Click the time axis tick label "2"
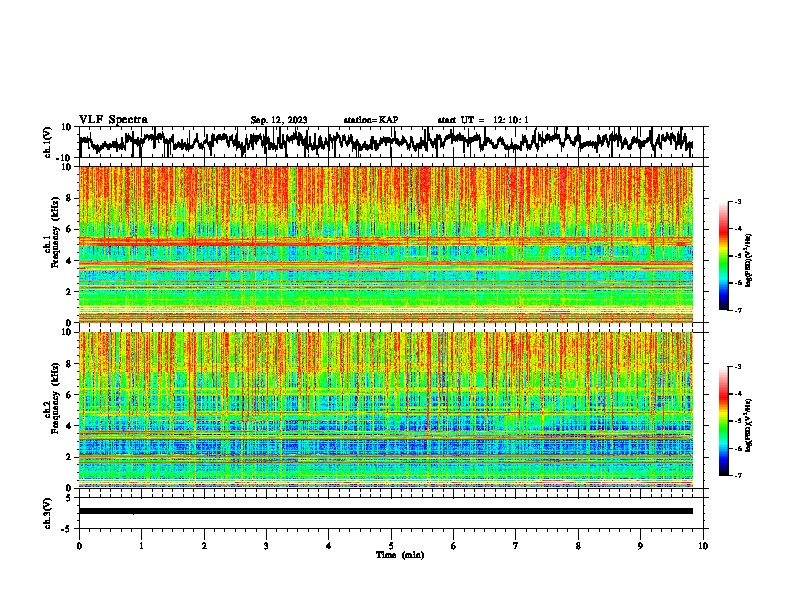Screen dimensions: 792x612 click(x=204, y=546)
